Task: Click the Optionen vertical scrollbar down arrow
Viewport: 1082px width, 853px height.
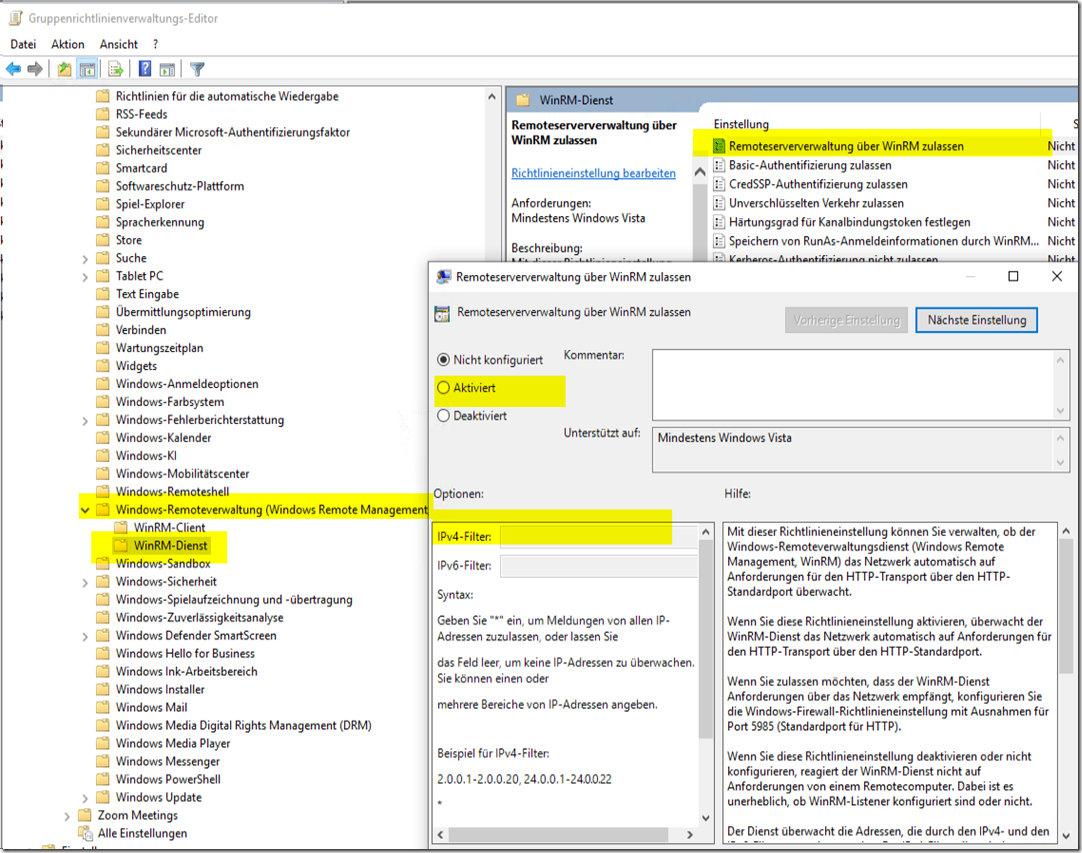Action: click(x=705, y=818)
